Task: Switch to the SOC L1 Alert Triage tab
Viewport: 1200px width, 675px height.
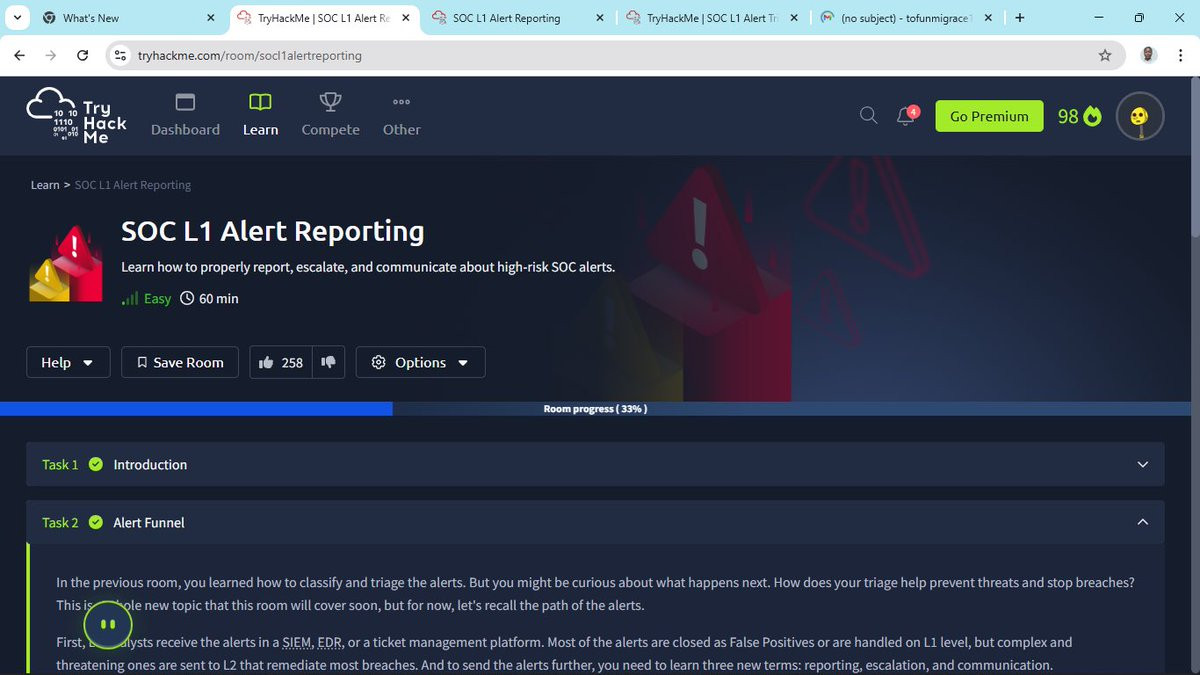Action: pos(712,18)
